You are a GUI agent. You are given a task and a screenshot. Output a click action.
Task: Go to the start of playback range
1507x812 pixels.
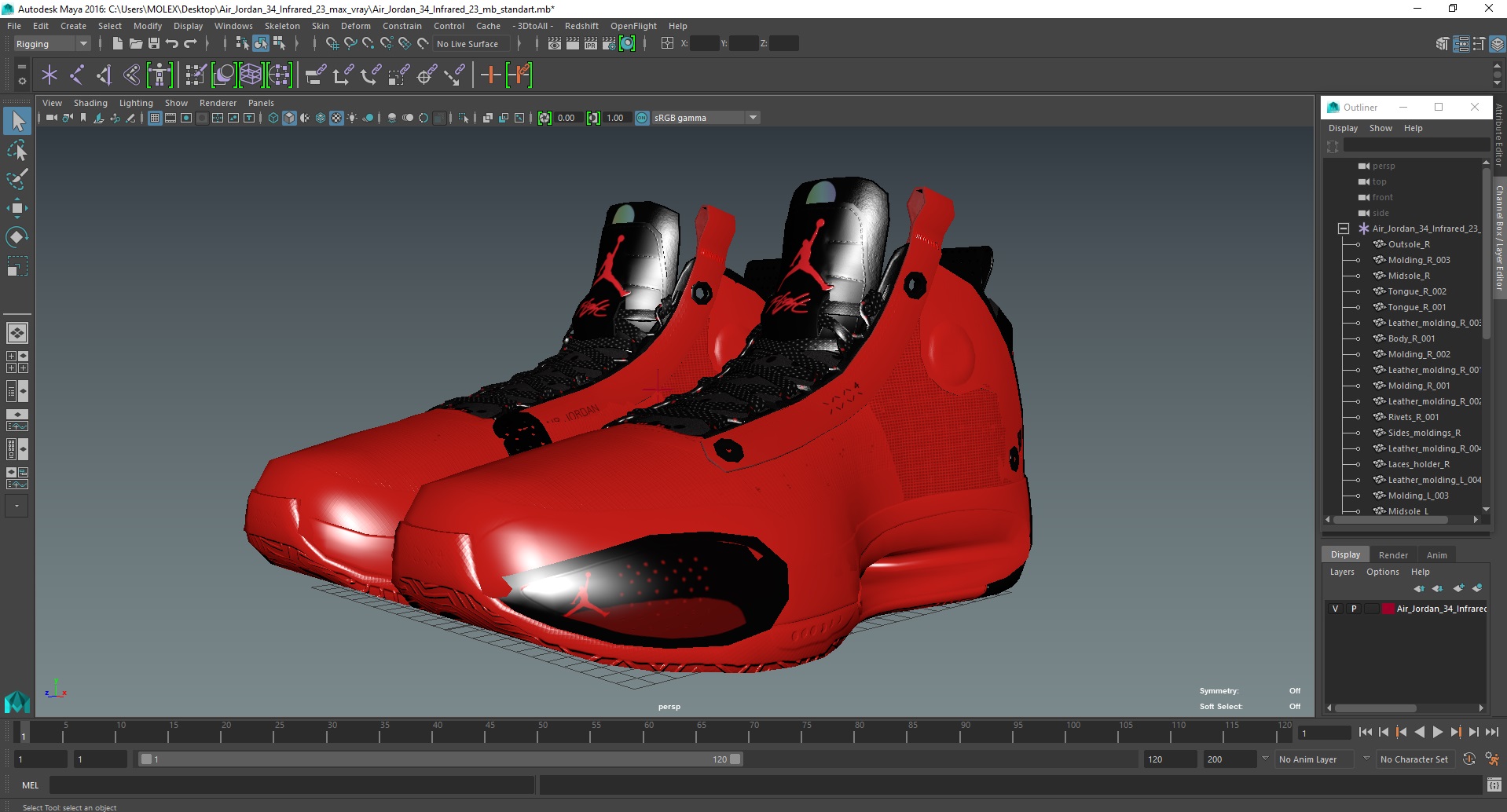[1365, 732]
